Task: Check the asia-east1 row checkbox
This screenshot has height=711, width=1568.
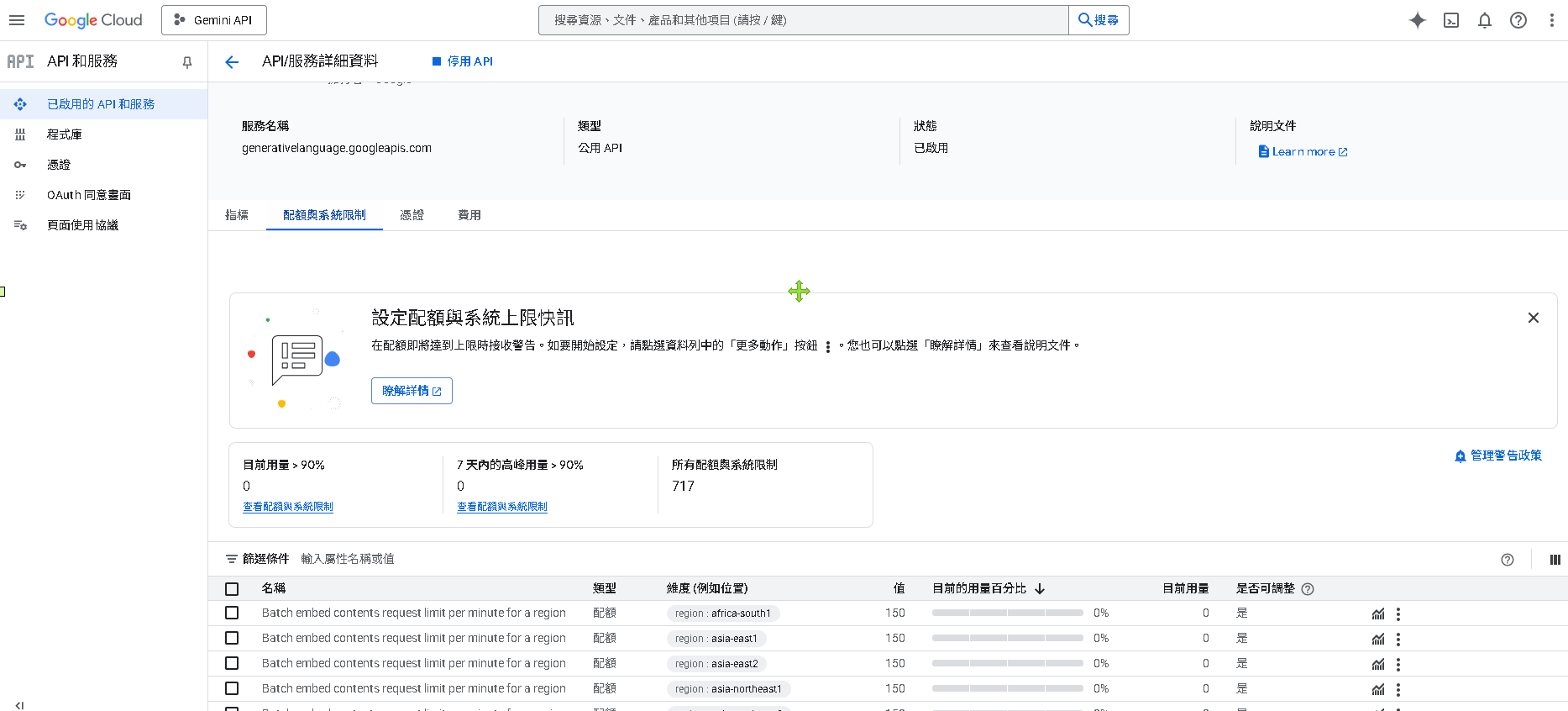Action: (x=232, y=639)
